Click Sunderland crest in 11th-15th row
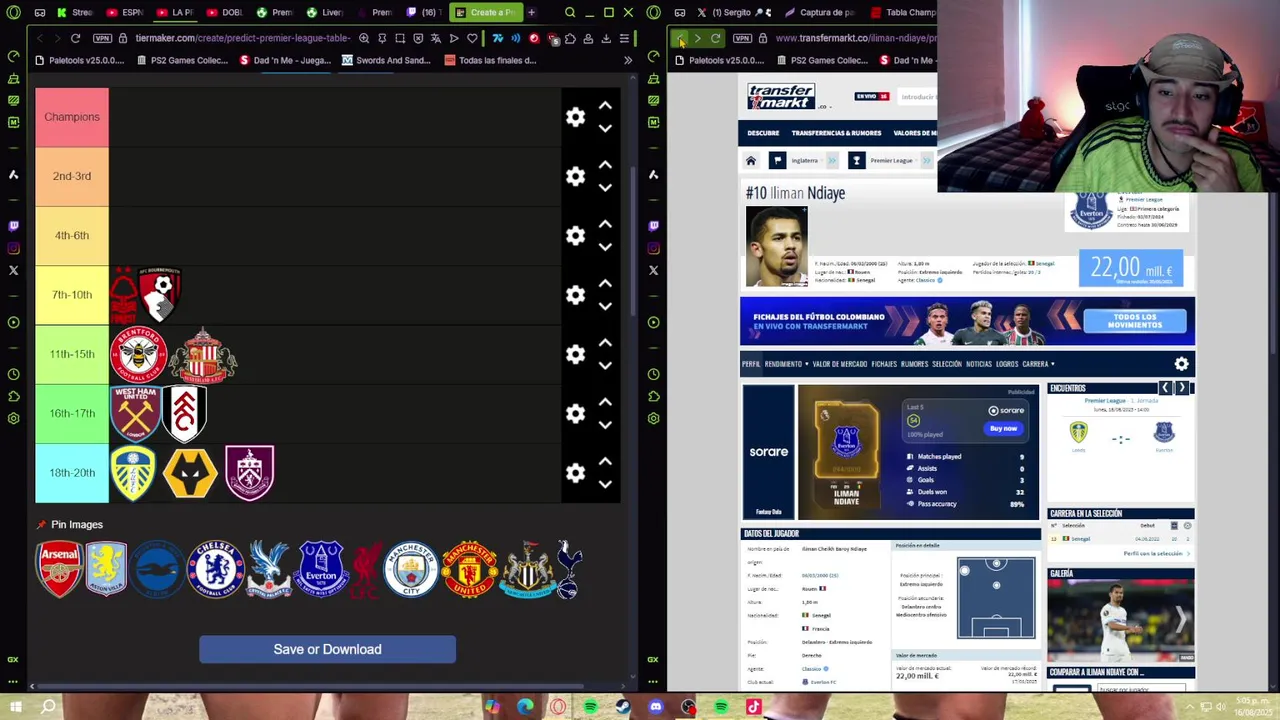This screenshot has height=720, width=1280. tap(203, 356)
